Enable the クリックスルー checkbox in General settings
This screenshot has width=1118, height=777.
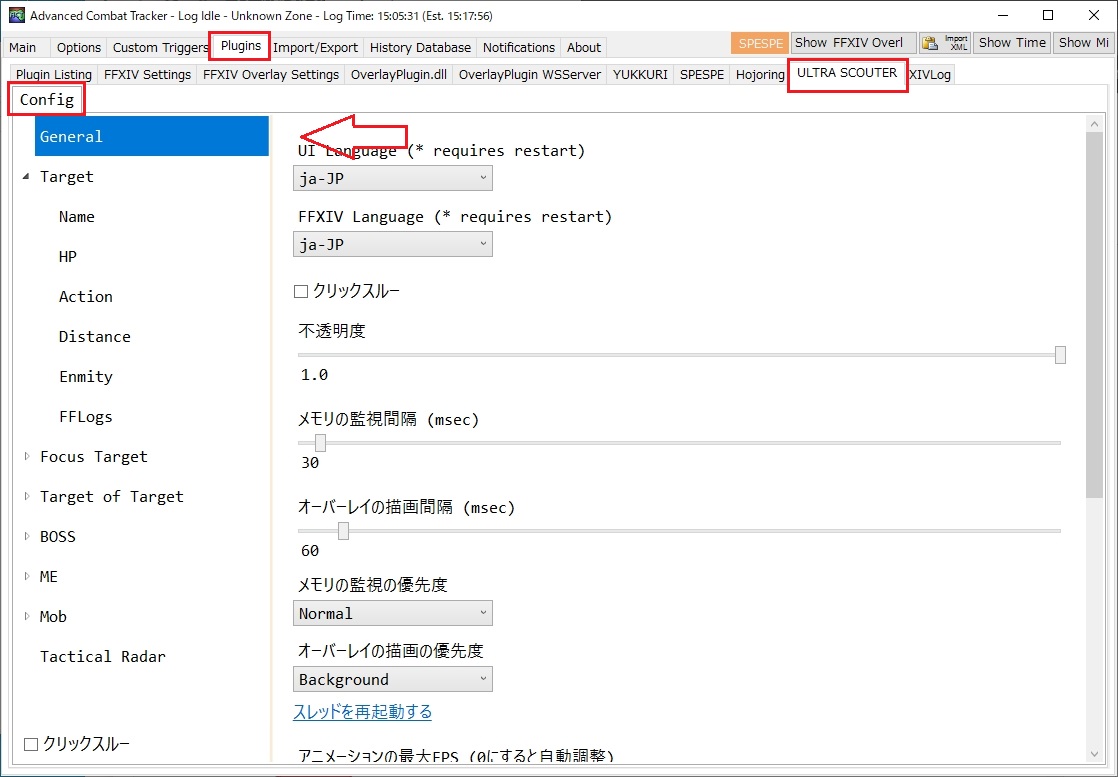click(301, 291)
